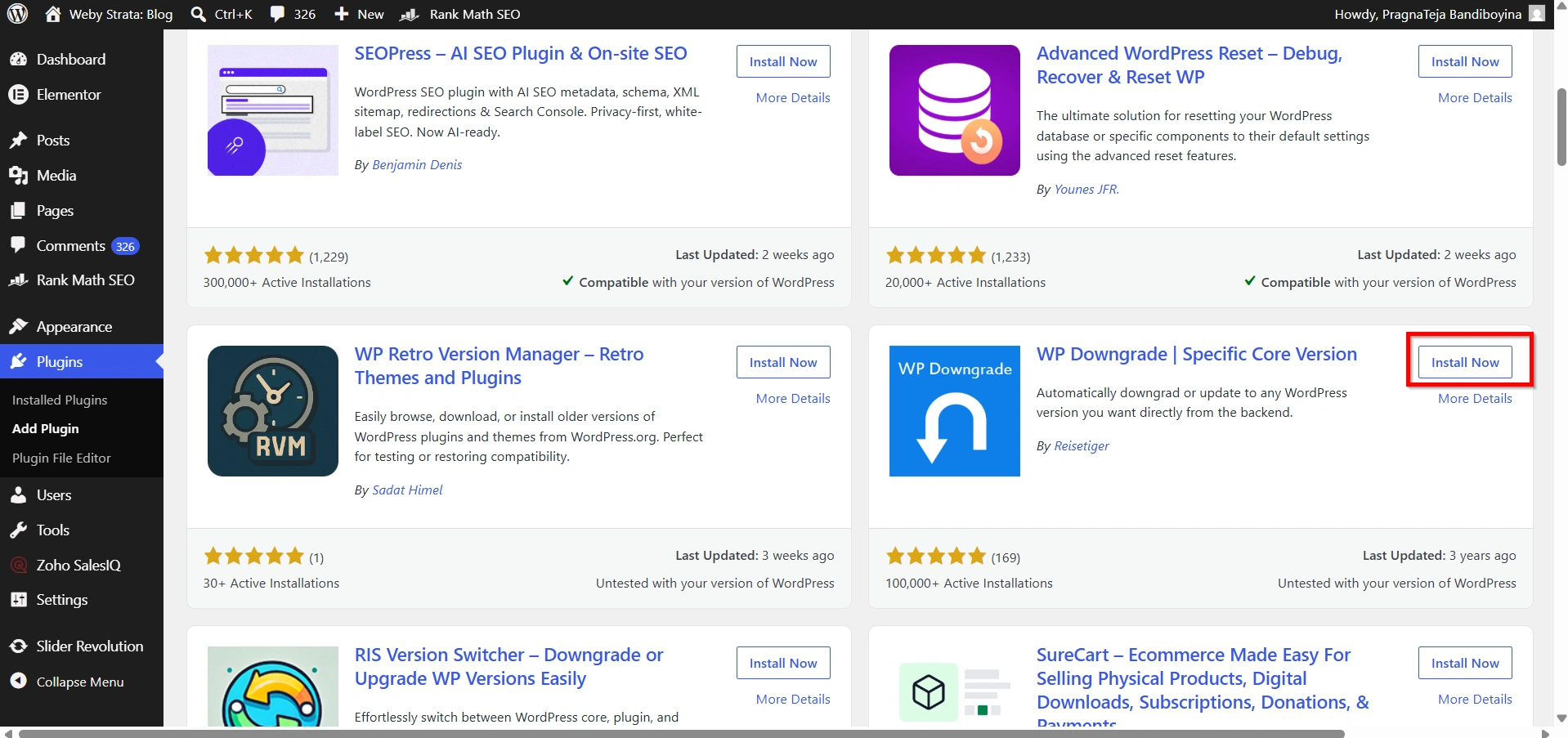Image resolution: width=1568 pixels, height=738 pixels.
Task: Open comments bubble showing 326
Action: (x=278, y=14)
